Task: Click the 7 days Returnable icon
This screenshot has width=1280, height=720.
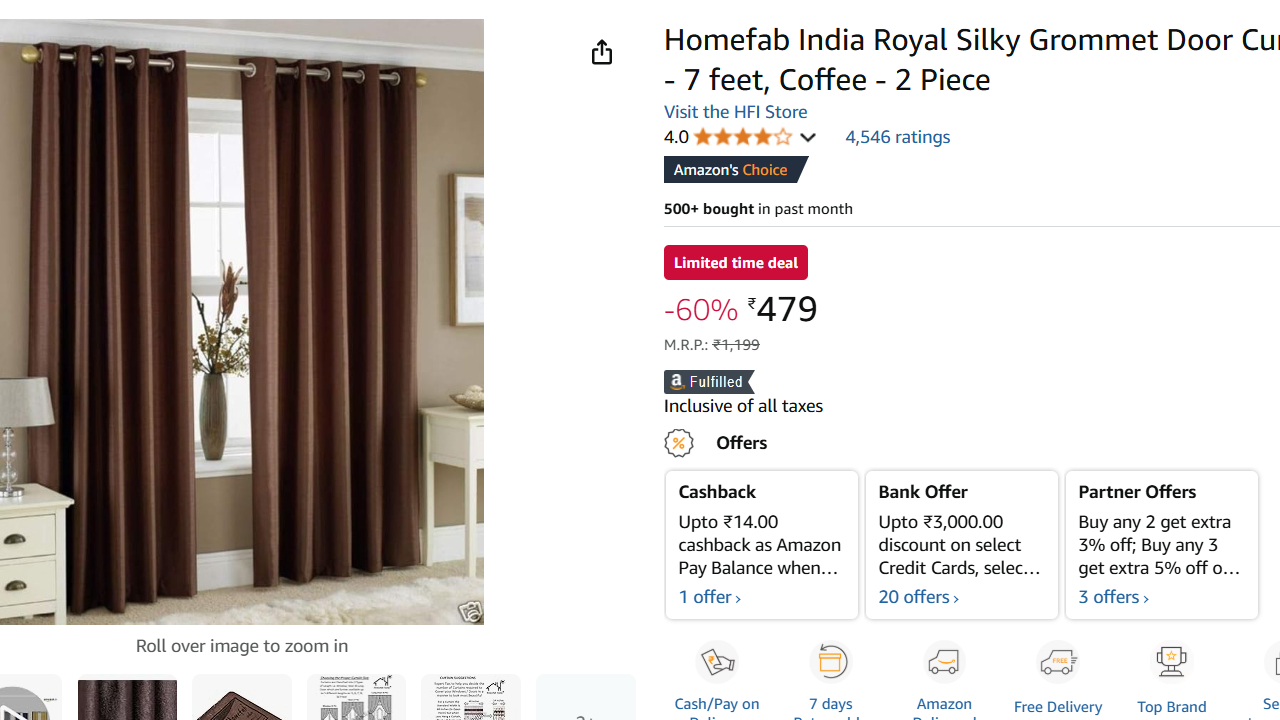Action: click(831, 662)
